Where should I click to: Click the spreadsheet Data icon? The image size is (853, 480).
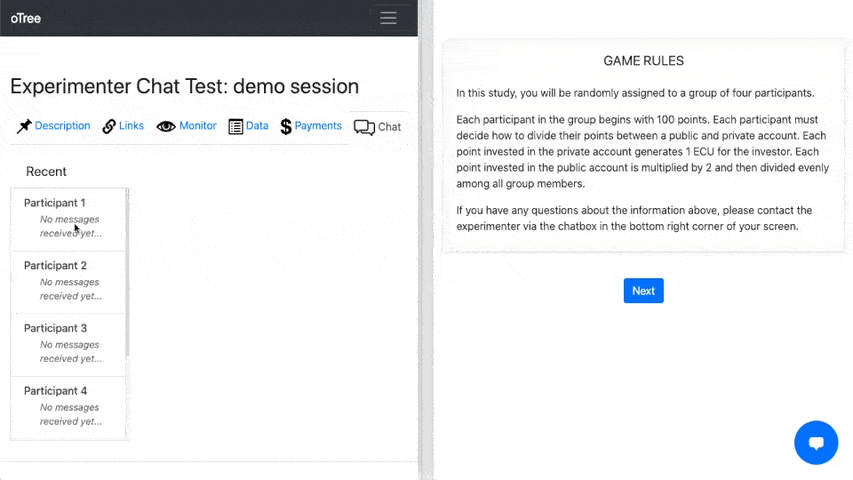(236, 126)
